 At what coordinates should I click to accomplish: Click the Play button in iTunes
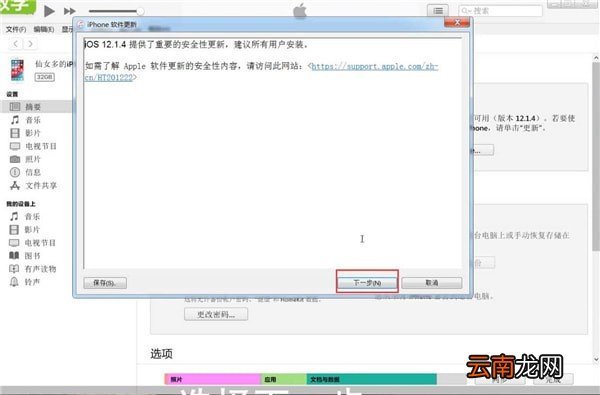(x=49, y=11)
